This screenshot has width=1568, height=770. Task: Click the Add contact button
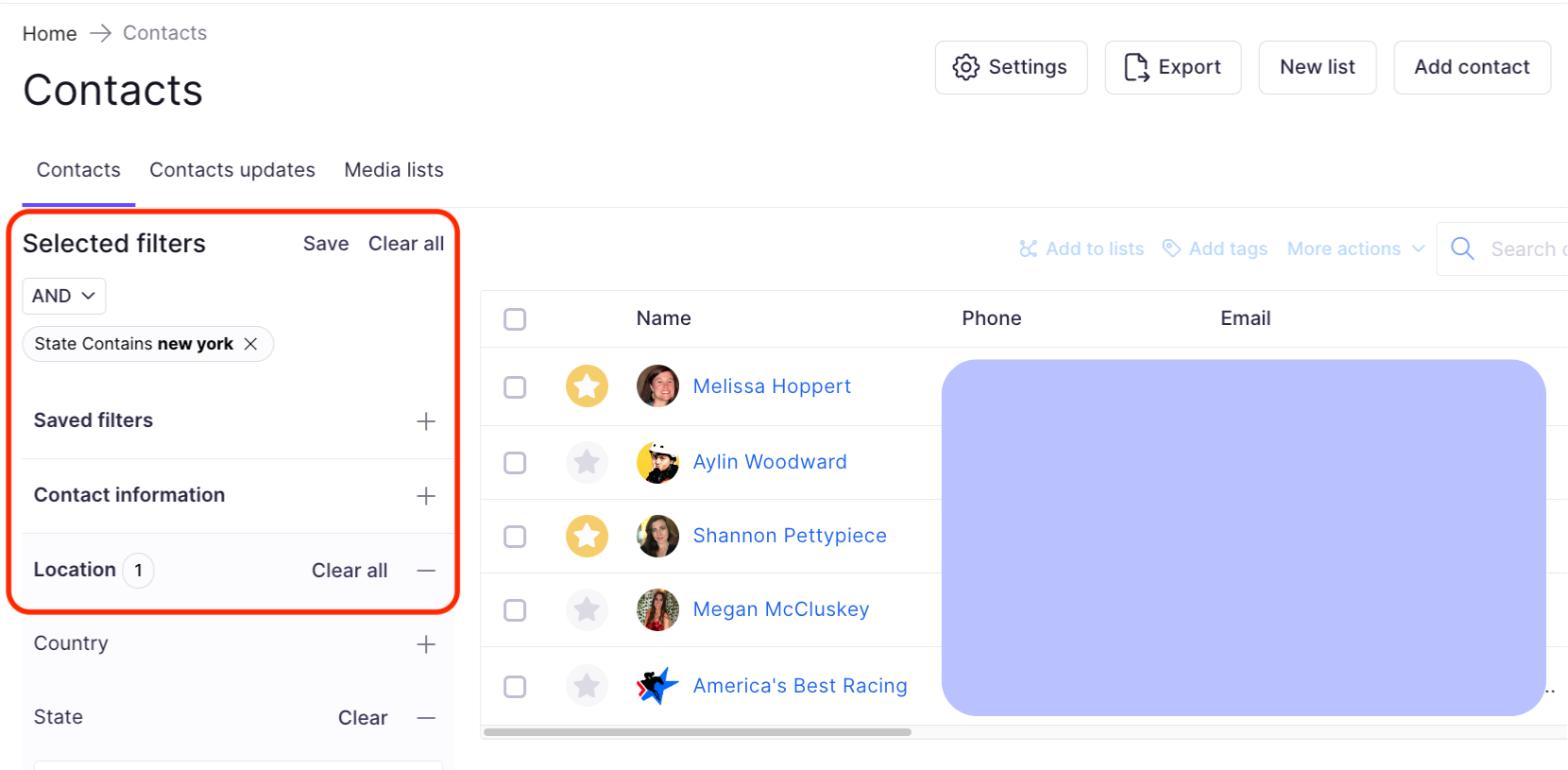pos(1472,67)
